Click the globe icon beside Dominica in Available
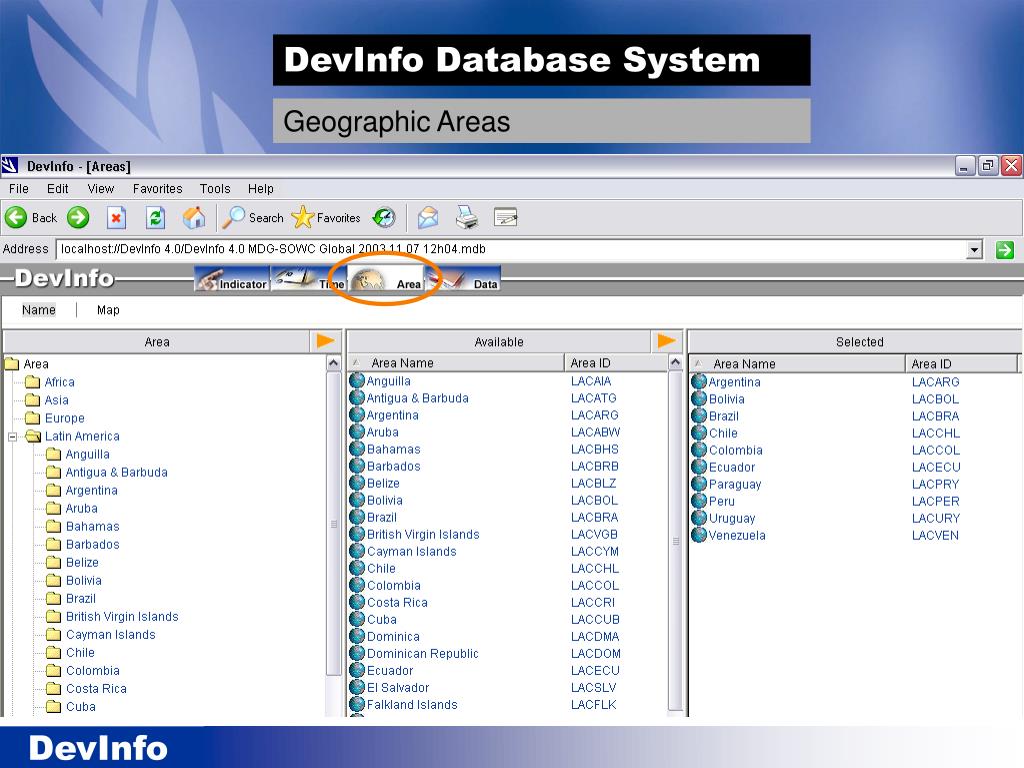 tap(357, 636)
